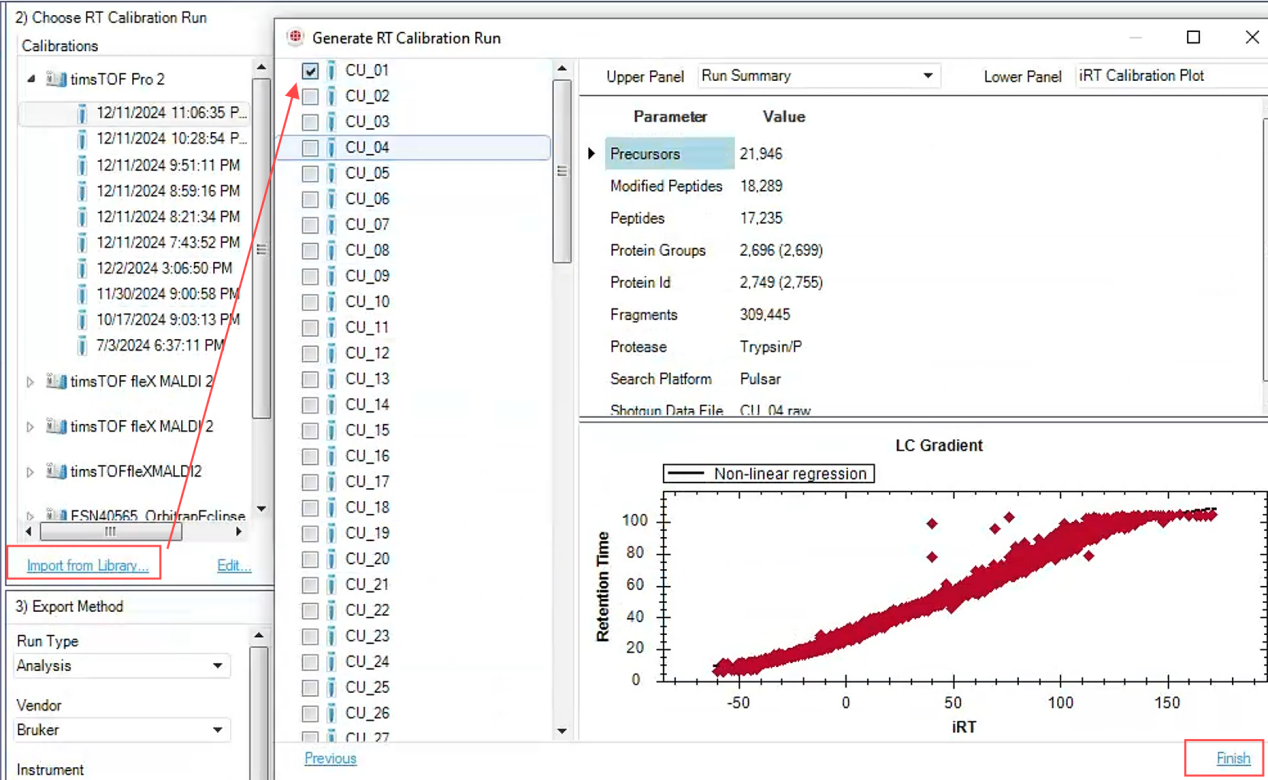Click the CU_24 run file icon
Viewport: 1268px width, 780px height.
point(332,662)
